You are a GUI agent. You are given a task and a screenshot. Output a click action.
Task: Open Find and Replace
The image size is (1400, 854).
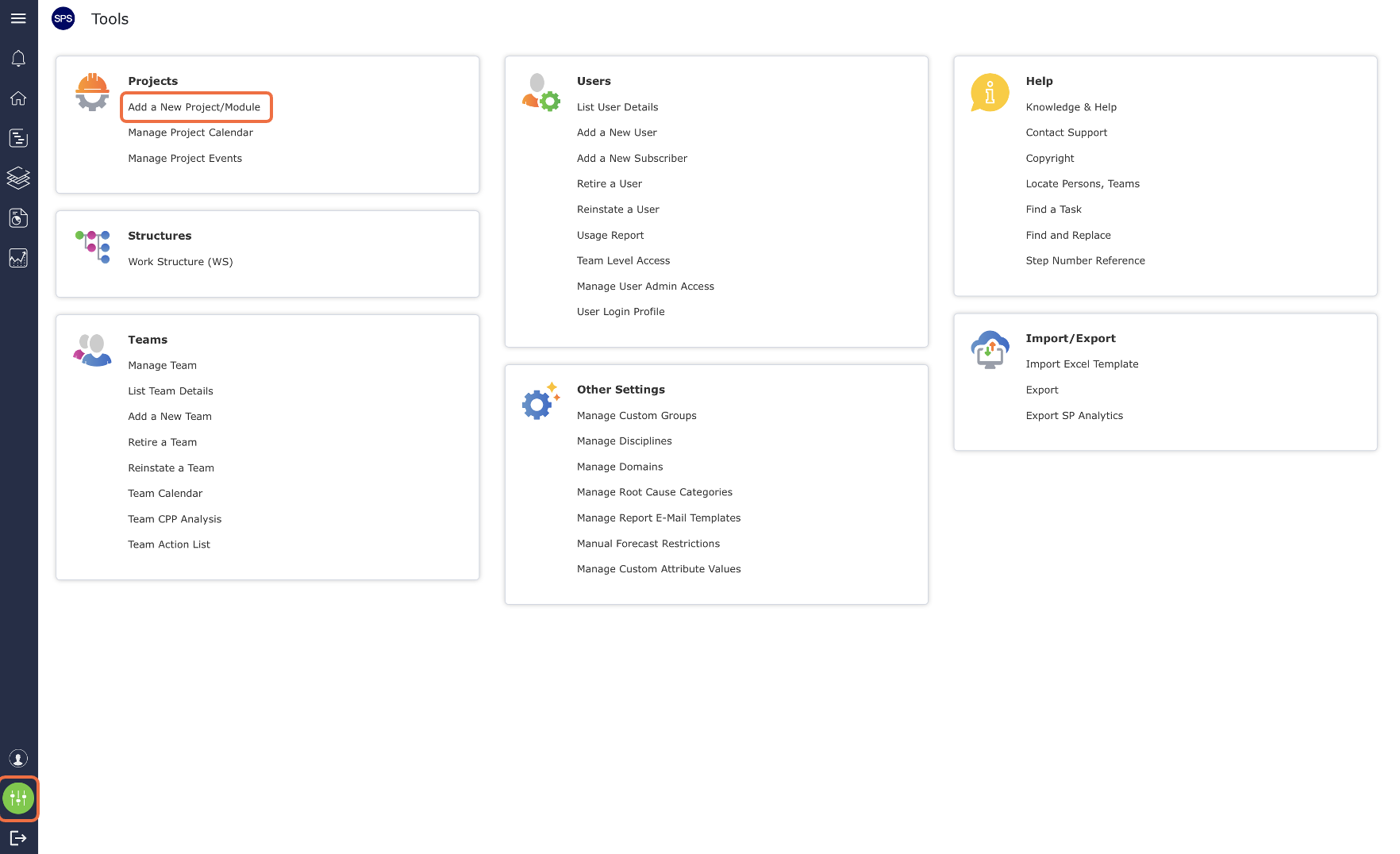(x=1068, y=236)
